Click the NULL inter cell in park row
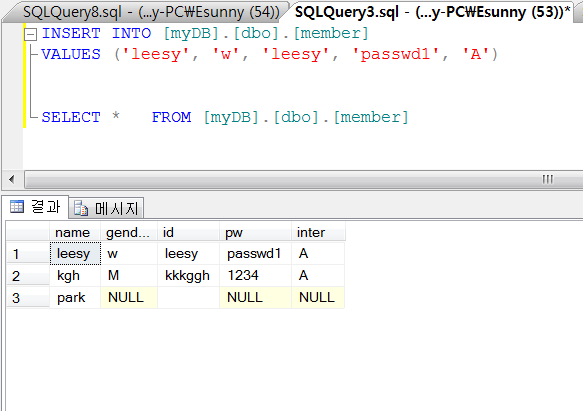The height and width of the screenshot is (411, 583). [x=318, y=298]
